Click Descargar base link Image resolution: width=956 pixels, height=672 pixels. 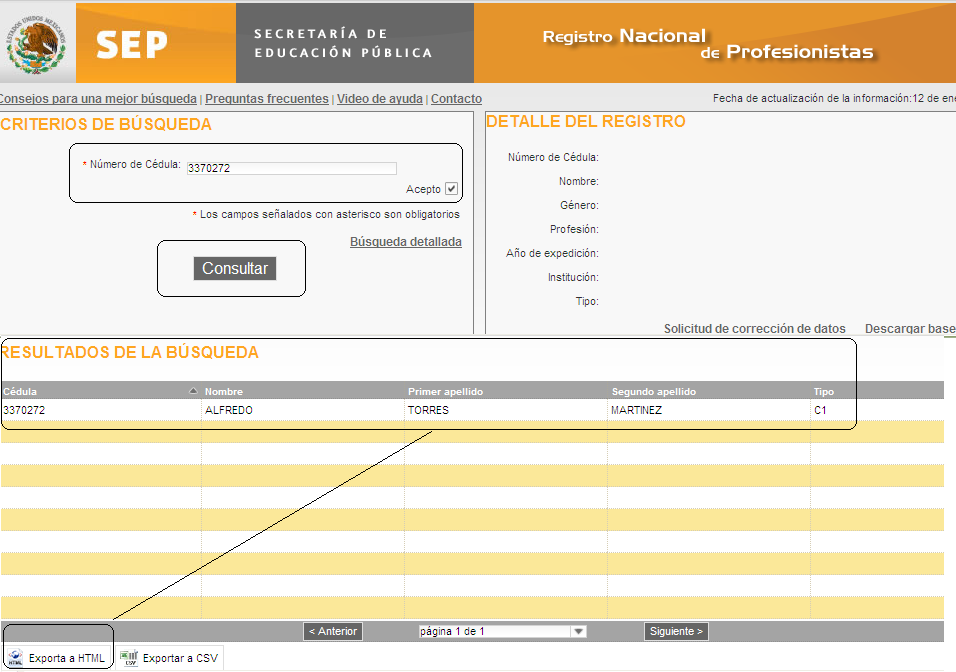(x=910, y=329)
